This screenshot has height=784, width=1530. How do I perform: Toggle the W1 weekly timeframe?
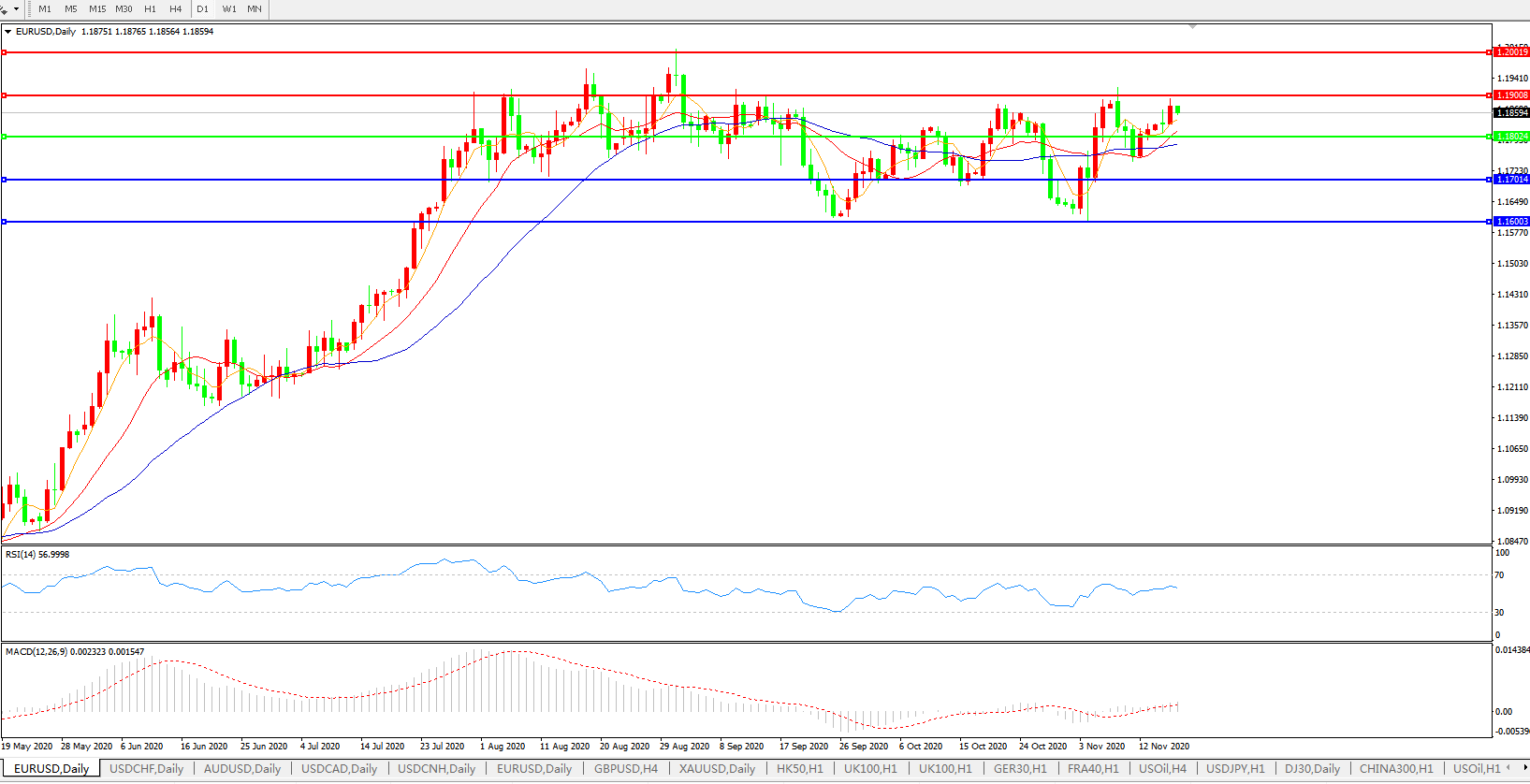click(229, 9)
